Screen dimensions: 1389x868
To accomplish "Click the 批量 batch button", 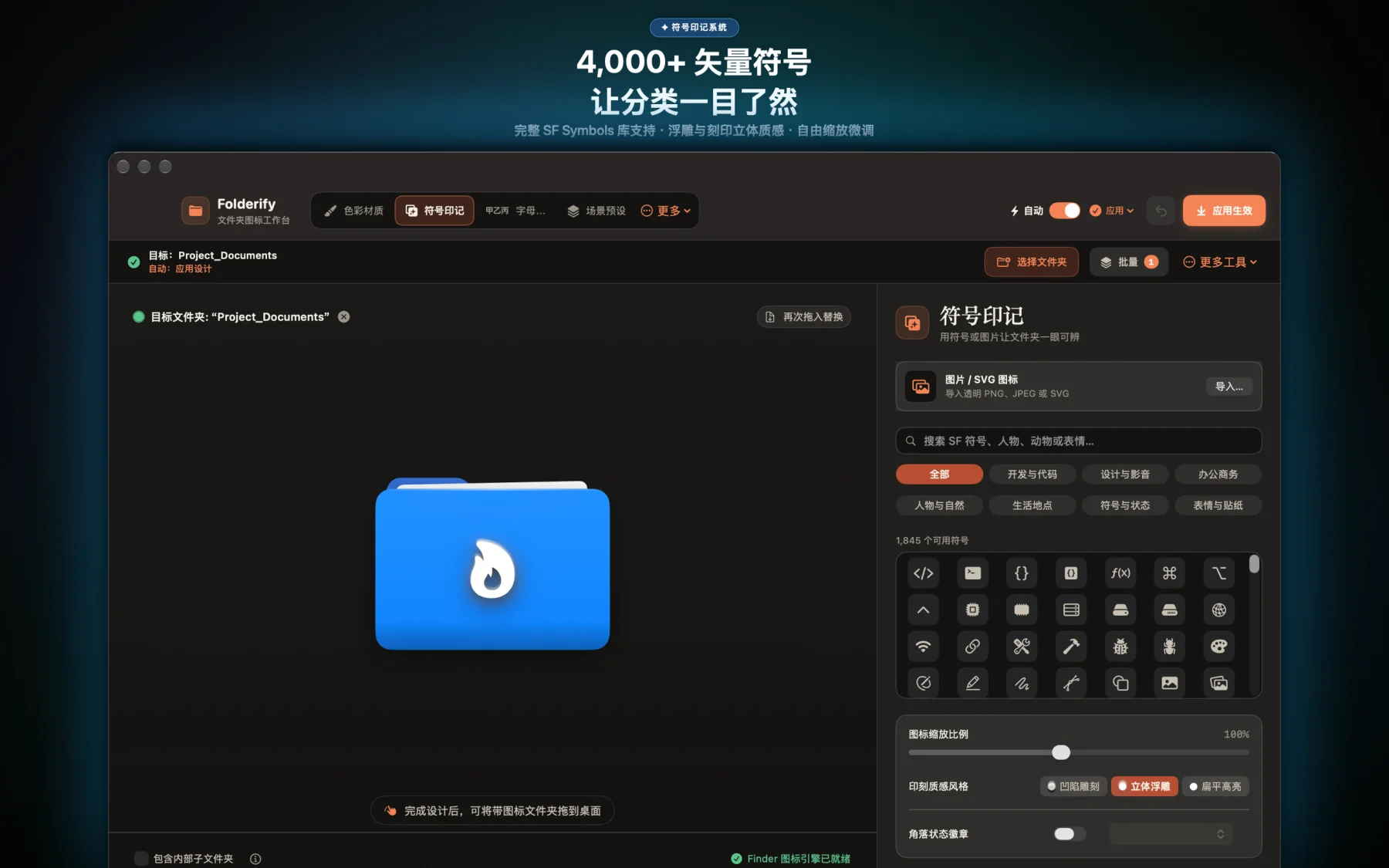I will click(1129, 262).
